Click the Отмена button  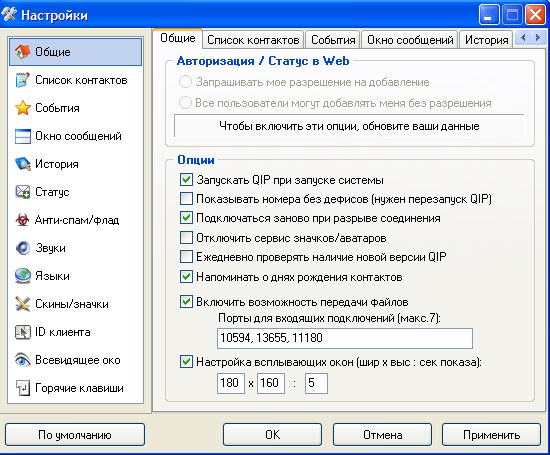tap(382, 435)
